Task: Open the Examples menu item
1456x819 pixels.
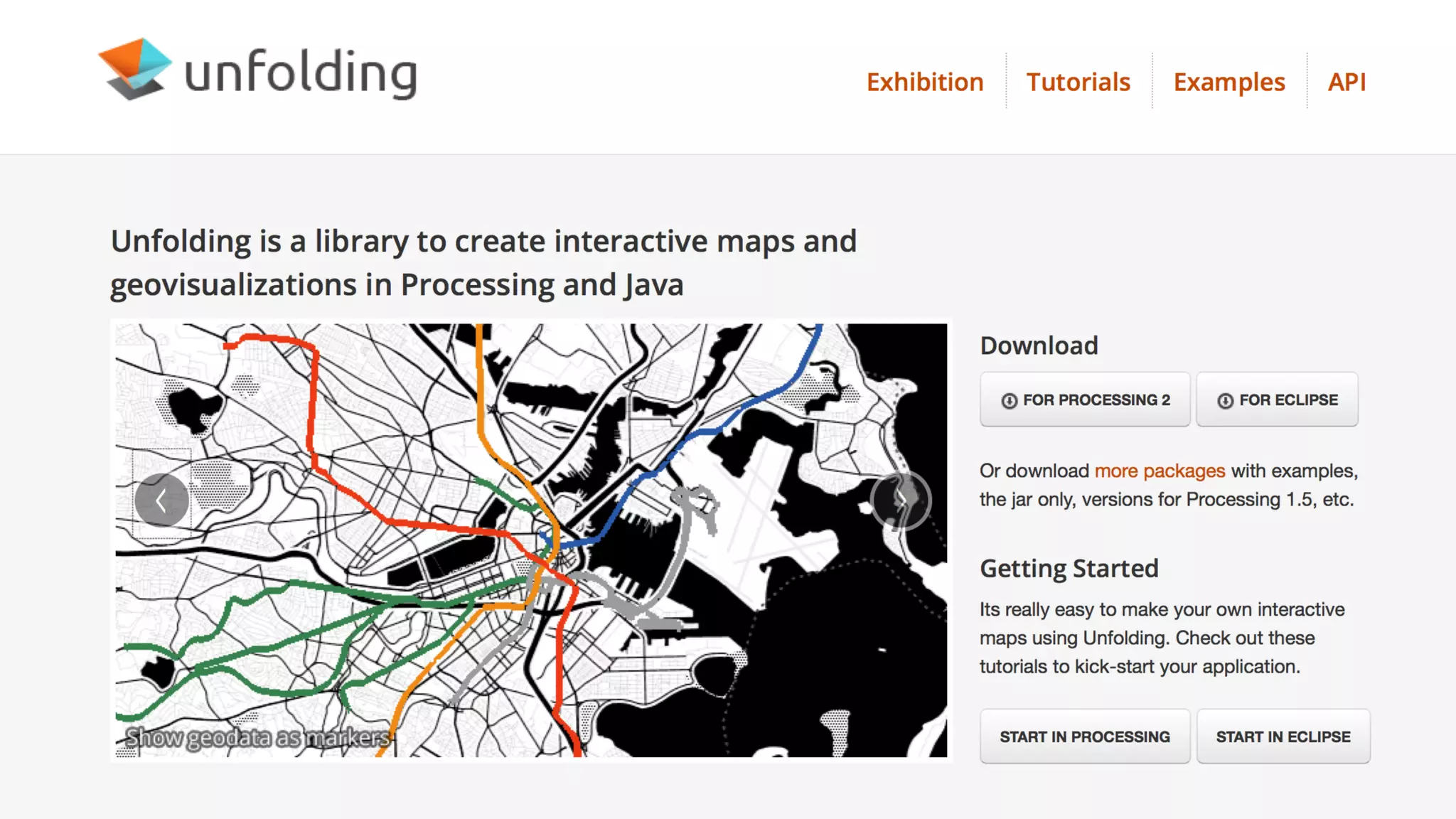Action: coord(1229,82)
